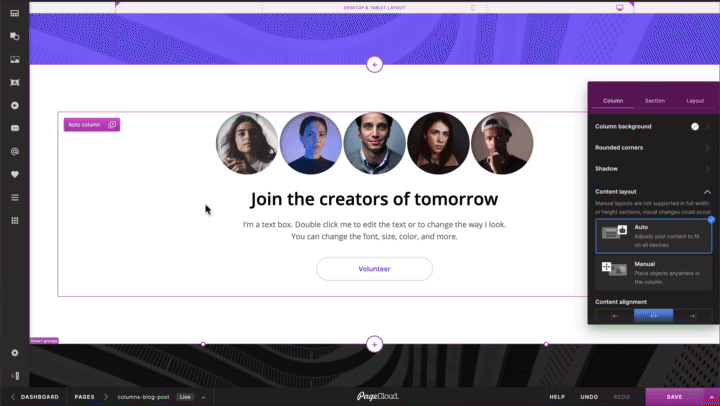The image size is (720, 406).
Task: Open the settings gear in sidebar
Action: point(15,353)
